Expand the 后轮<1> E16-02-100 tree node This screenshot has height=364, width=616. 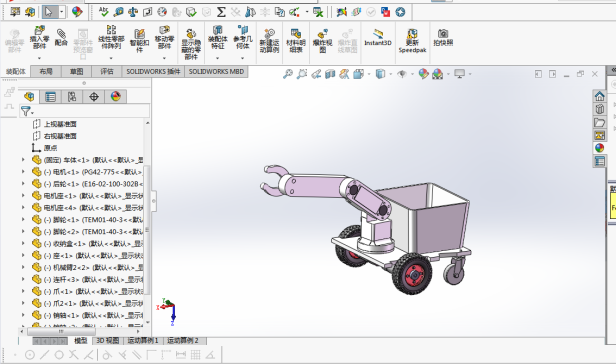23,184
